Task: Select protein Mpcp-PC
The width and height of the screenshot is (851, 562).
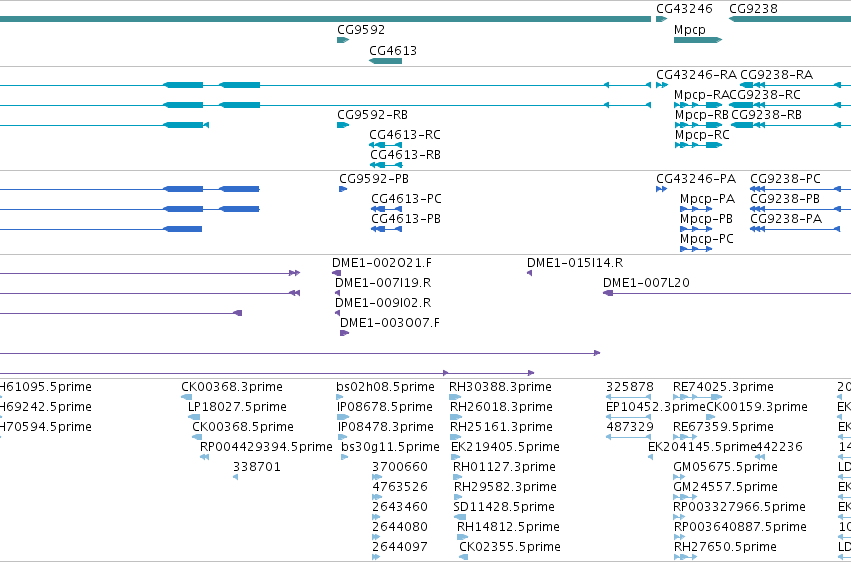Action: click(696, 249)
